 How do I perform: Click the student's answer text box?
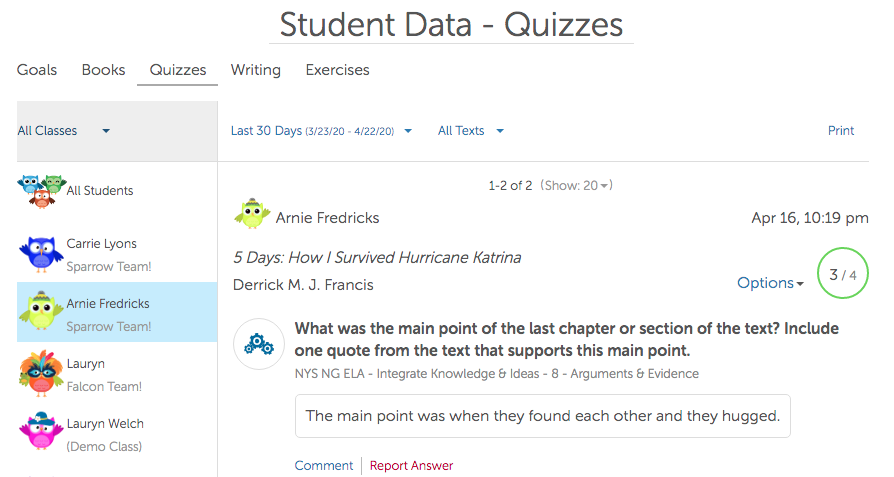542,416
